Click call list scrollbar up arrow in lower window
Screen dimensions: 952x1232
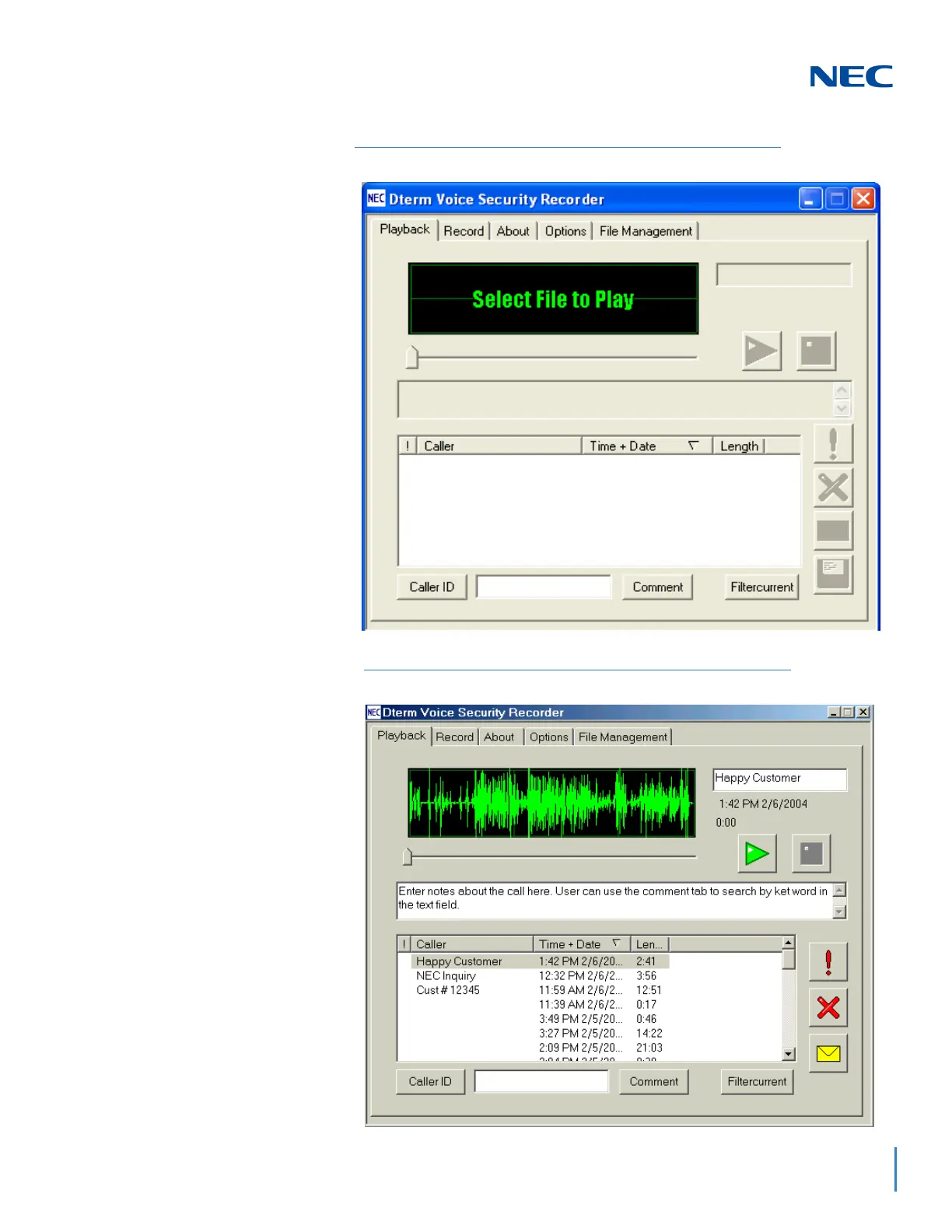click(x=789, y=943)
